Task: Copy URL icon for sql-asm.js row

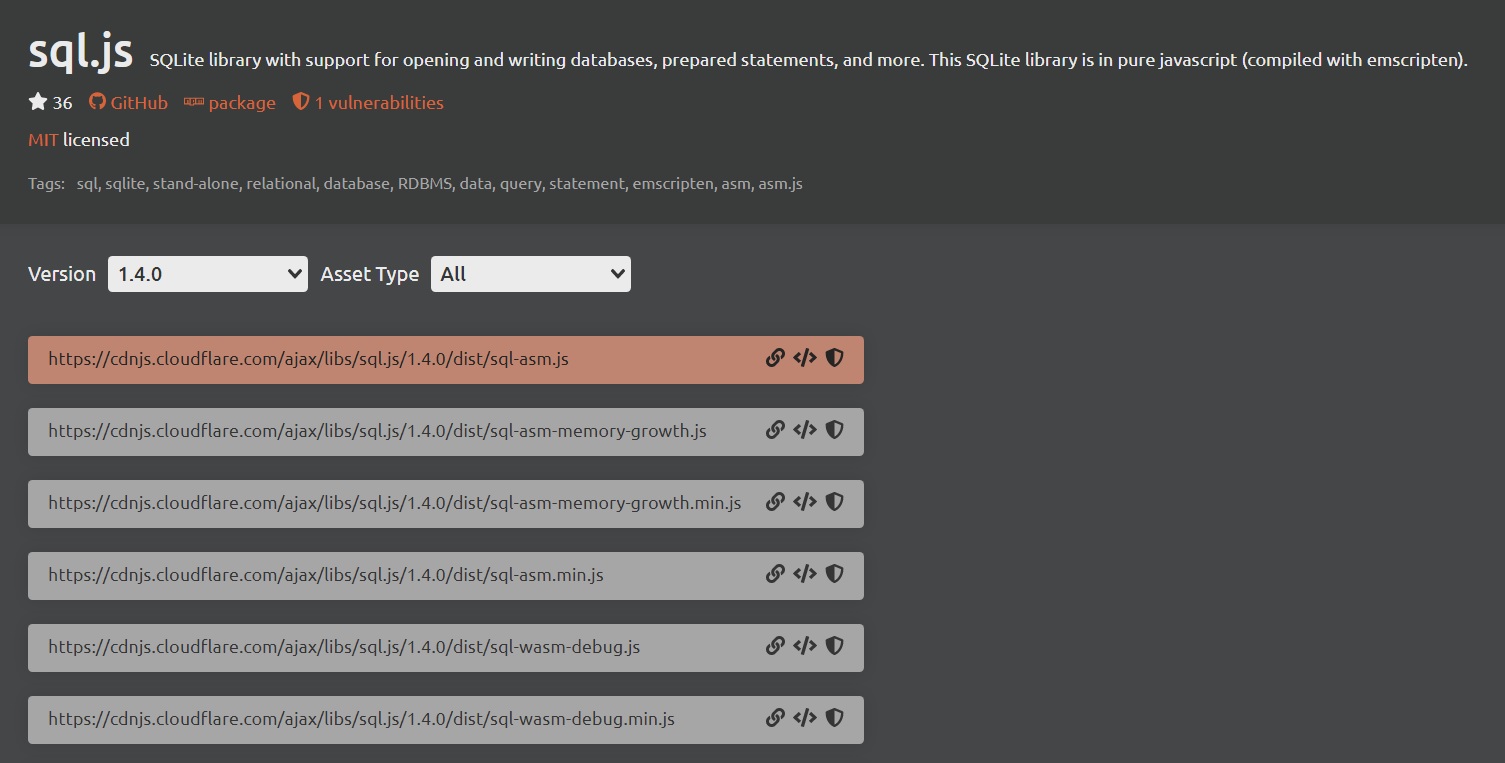Action: (x=775, y=358)
